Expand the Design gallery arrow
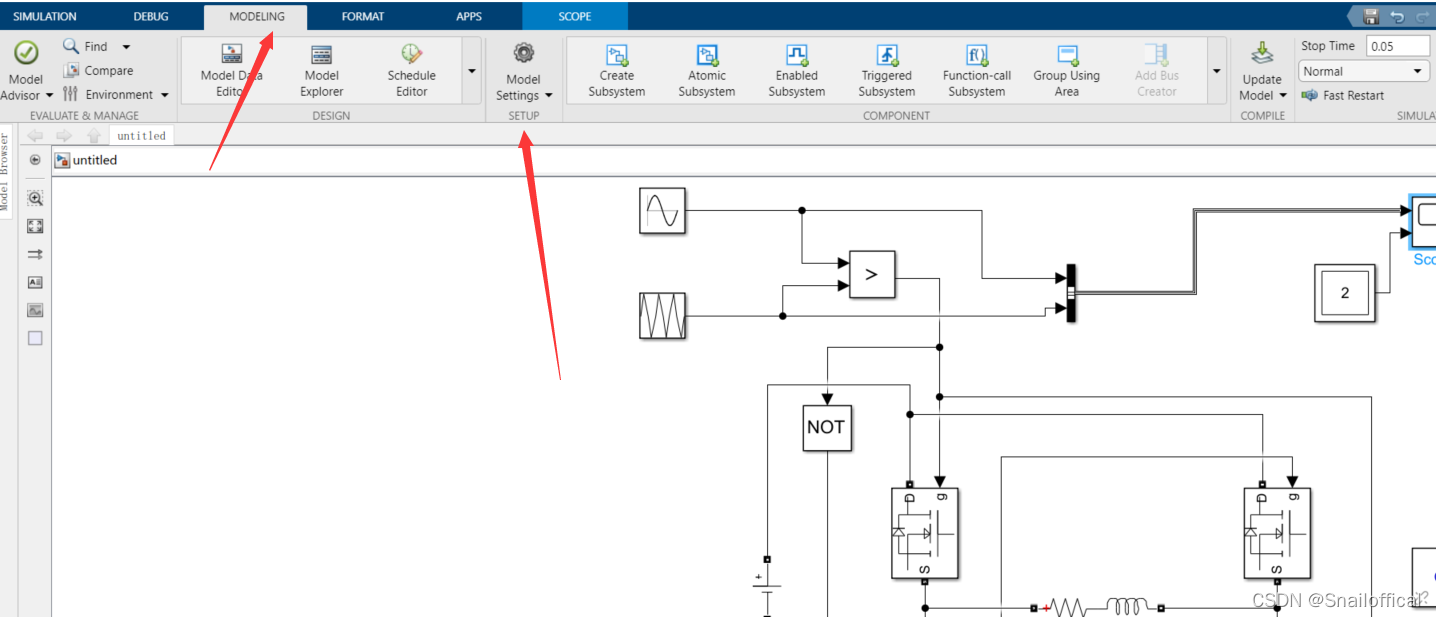 pos(472,70)
